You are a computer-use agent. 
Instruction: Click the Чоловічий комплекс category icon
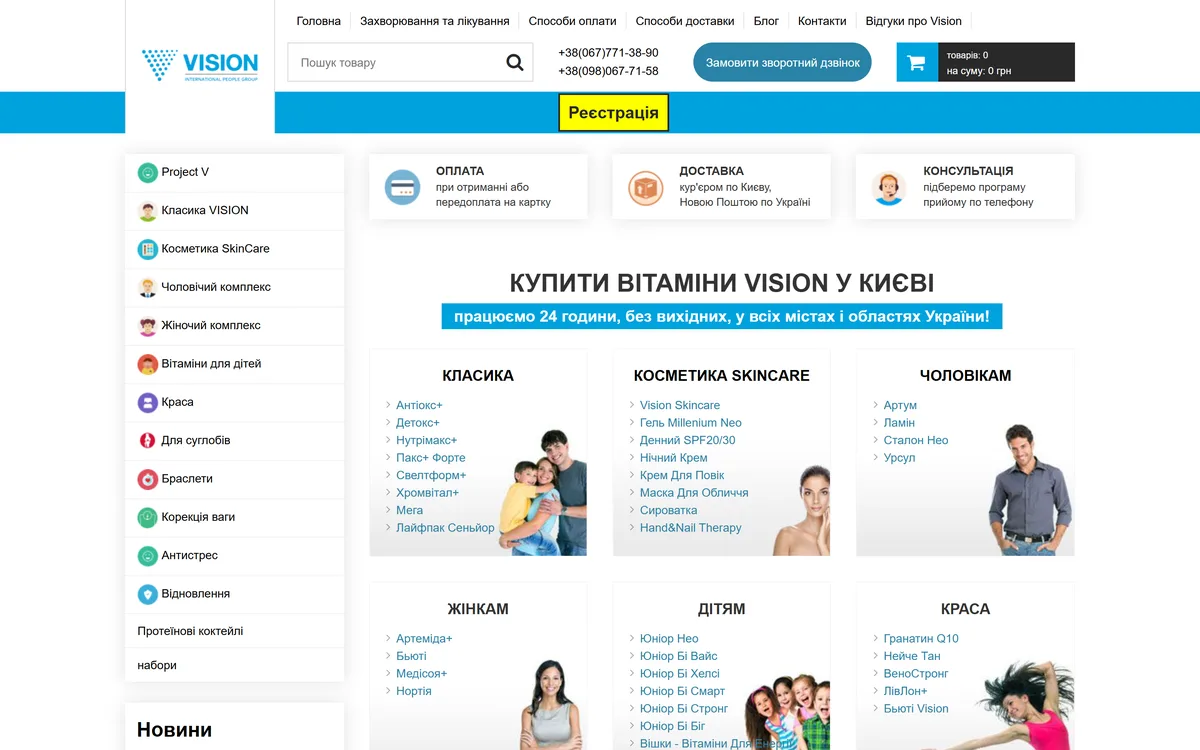coord(148,287)
